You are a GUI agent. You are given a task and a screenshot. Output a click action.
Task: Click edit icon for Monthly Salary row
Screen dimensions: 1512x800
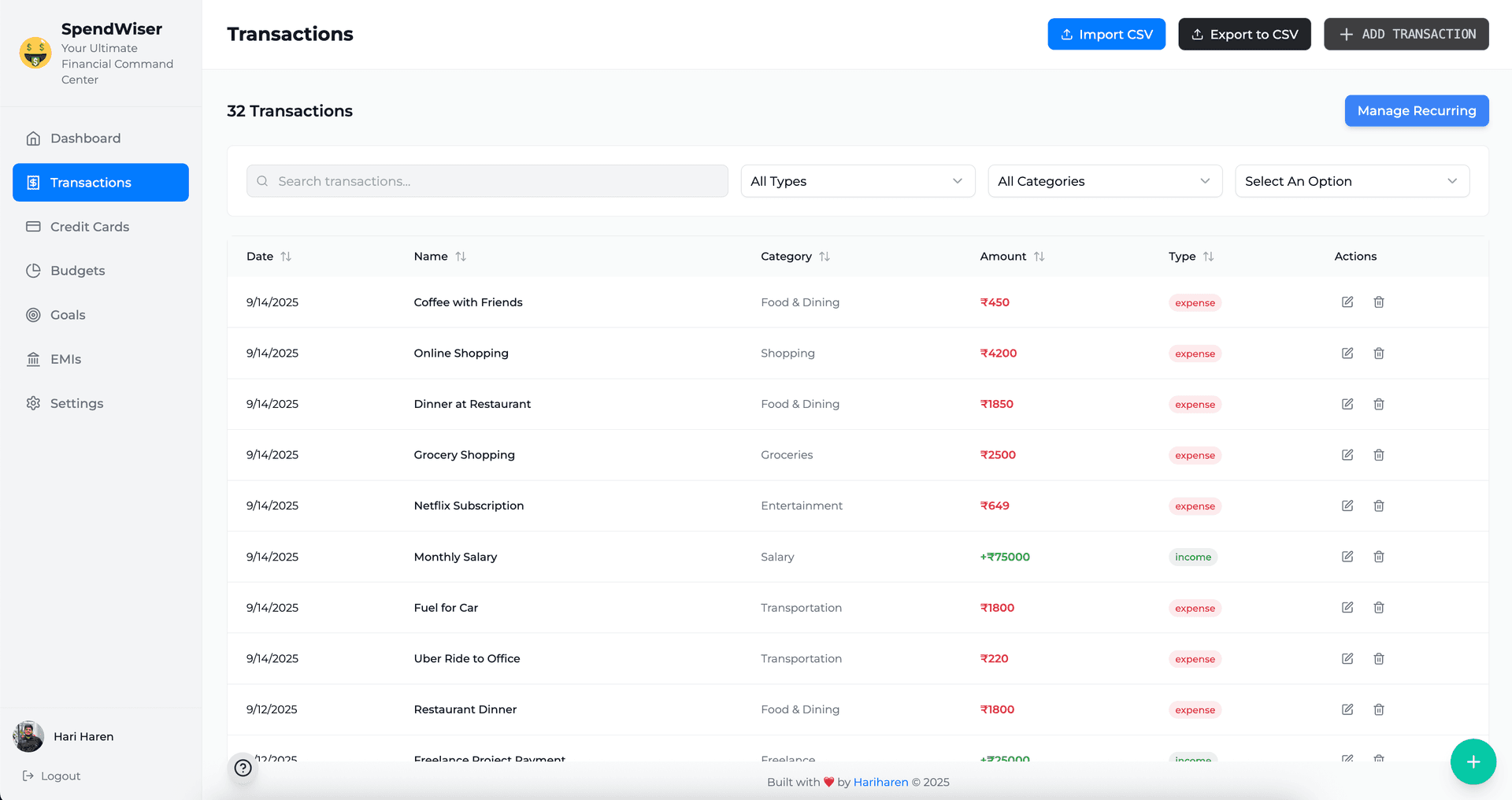coord(1347,557)
